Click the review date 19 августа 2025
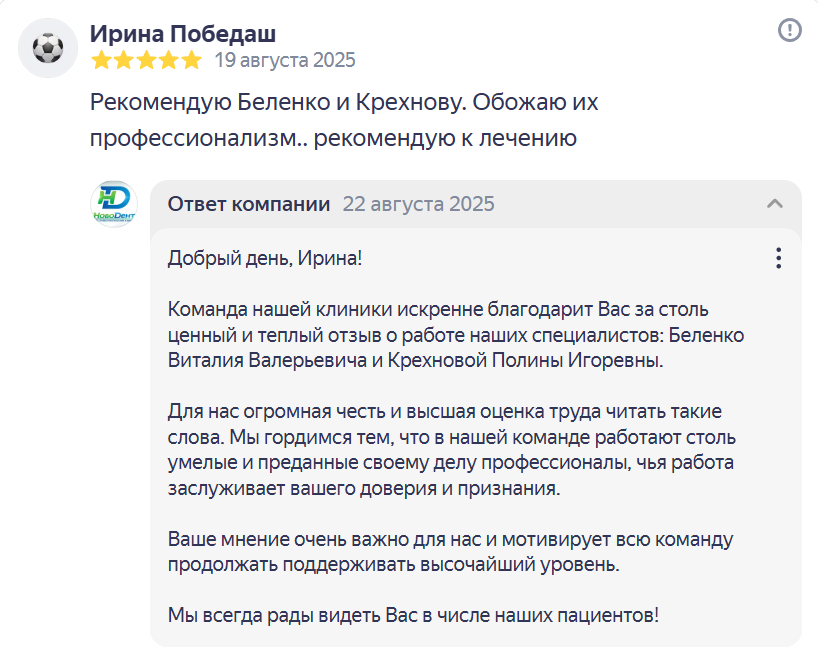 click(285, 60)
